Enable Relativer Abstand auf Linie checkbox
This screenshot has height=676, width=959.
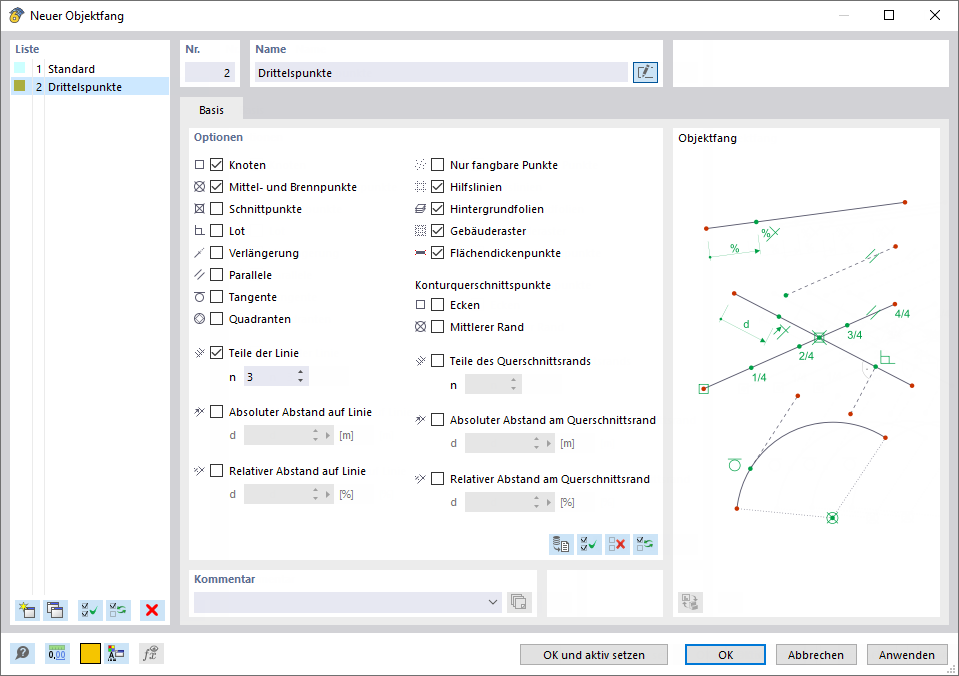tap(217, 470)
